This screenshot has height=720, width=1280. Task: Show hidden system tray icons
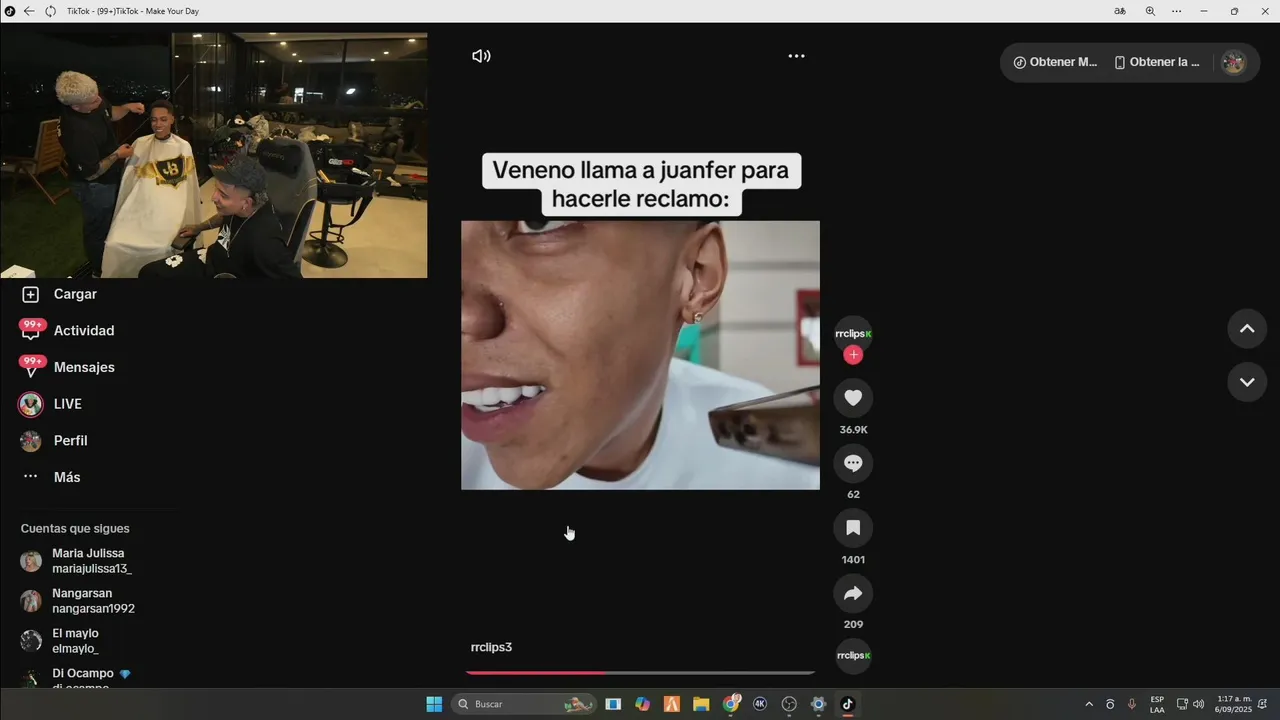pyautogui.click(x=1089, y=704)
